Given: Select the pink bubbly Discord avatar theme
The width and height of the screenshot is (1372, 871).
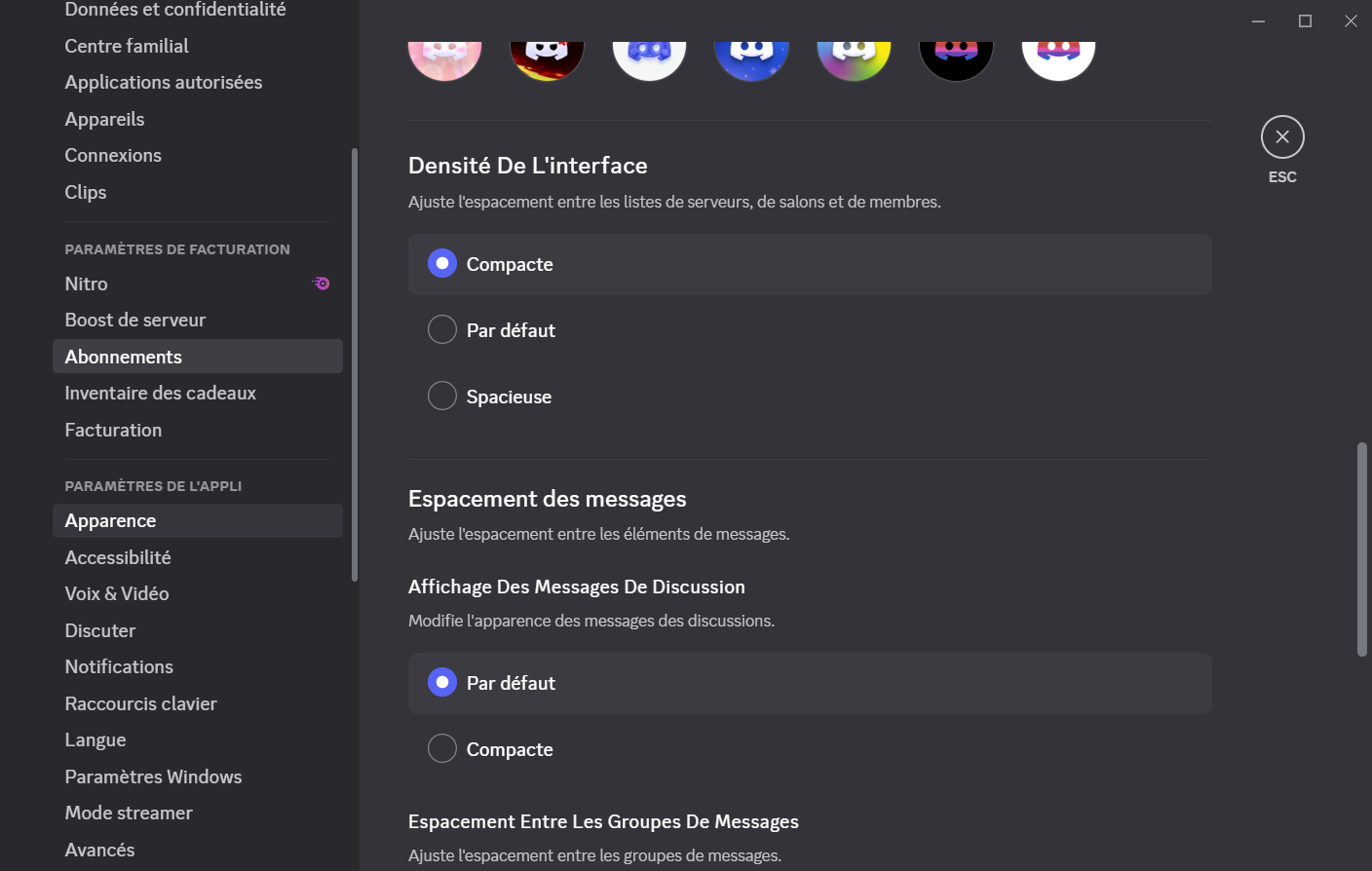Looking at the screenshot, I should (x=444, y=54).
